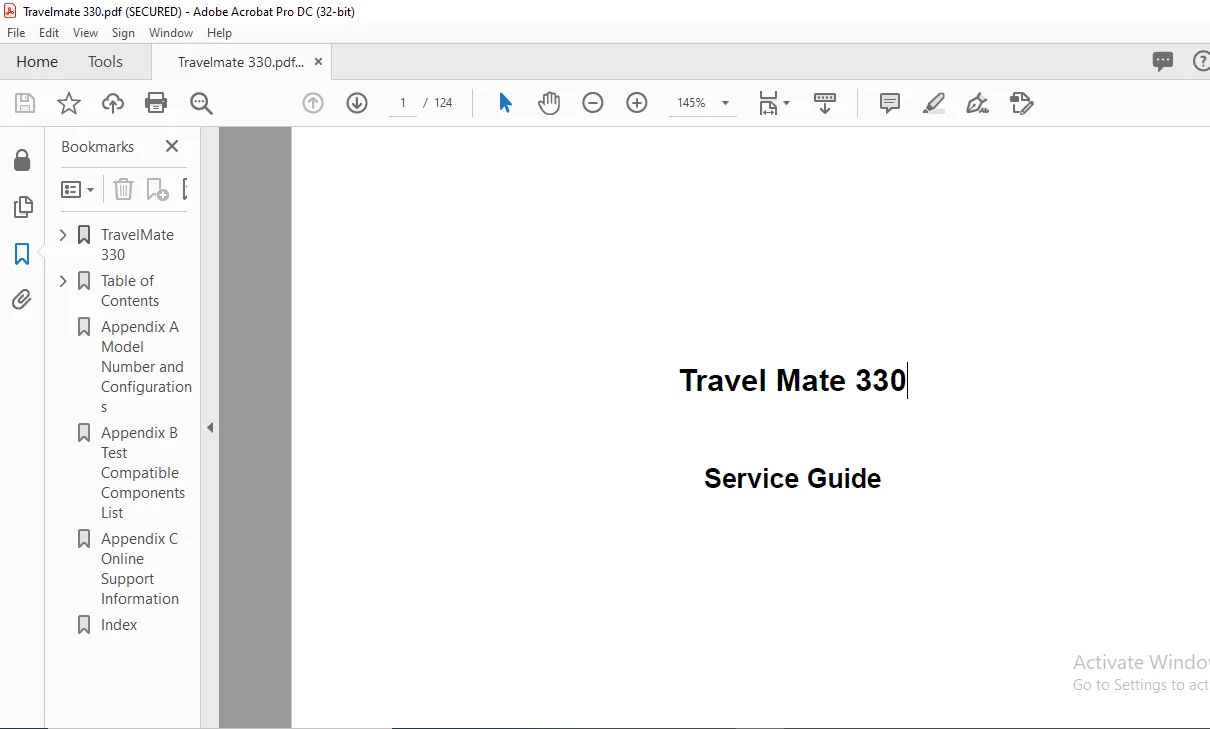Jump to Appendix A Model Number bookmark

coord(146,366)
